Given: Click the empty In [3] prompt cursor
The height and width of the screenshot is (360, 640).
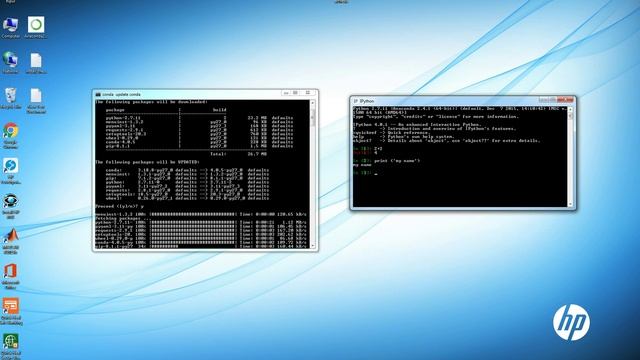Looking at the screenshot, I should coord(376,173).
